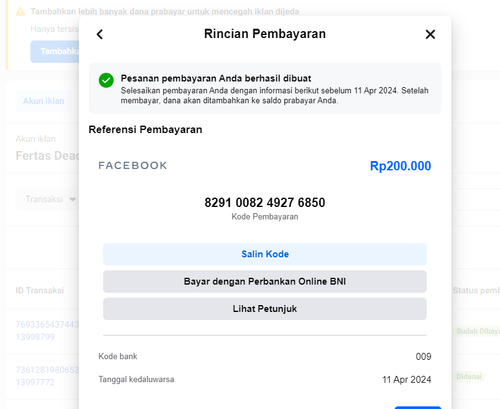The width and height of the screenshot is (500, 409).
Task: Click the Sudah Dibayar status badge
Action: (x=477, y=331)
